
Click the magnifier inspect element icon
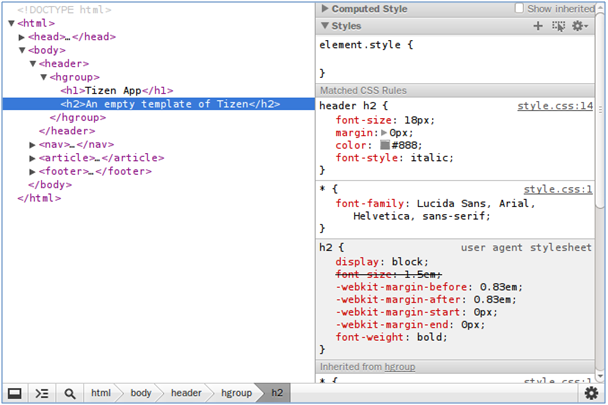(x=69, y=393)
